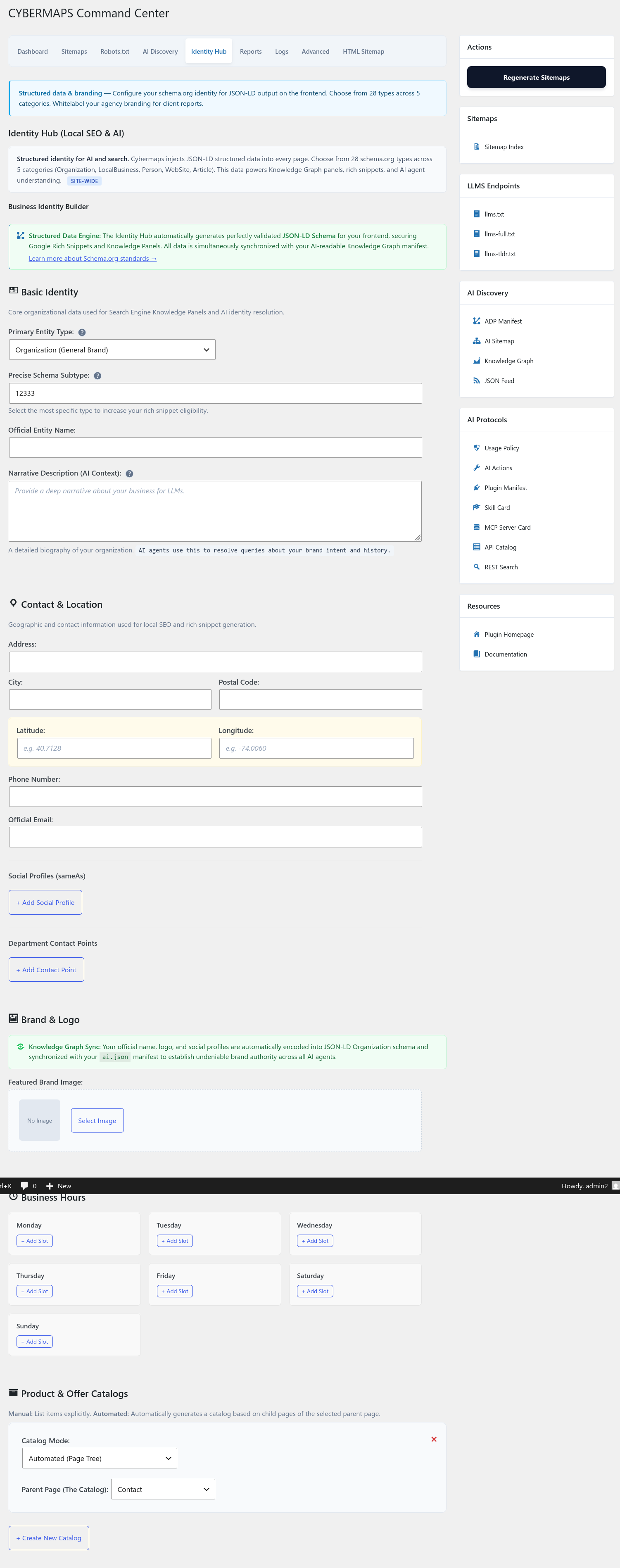Add a slot for Monday
This screenshot has height=1568, width=620.
point(35,1241)
